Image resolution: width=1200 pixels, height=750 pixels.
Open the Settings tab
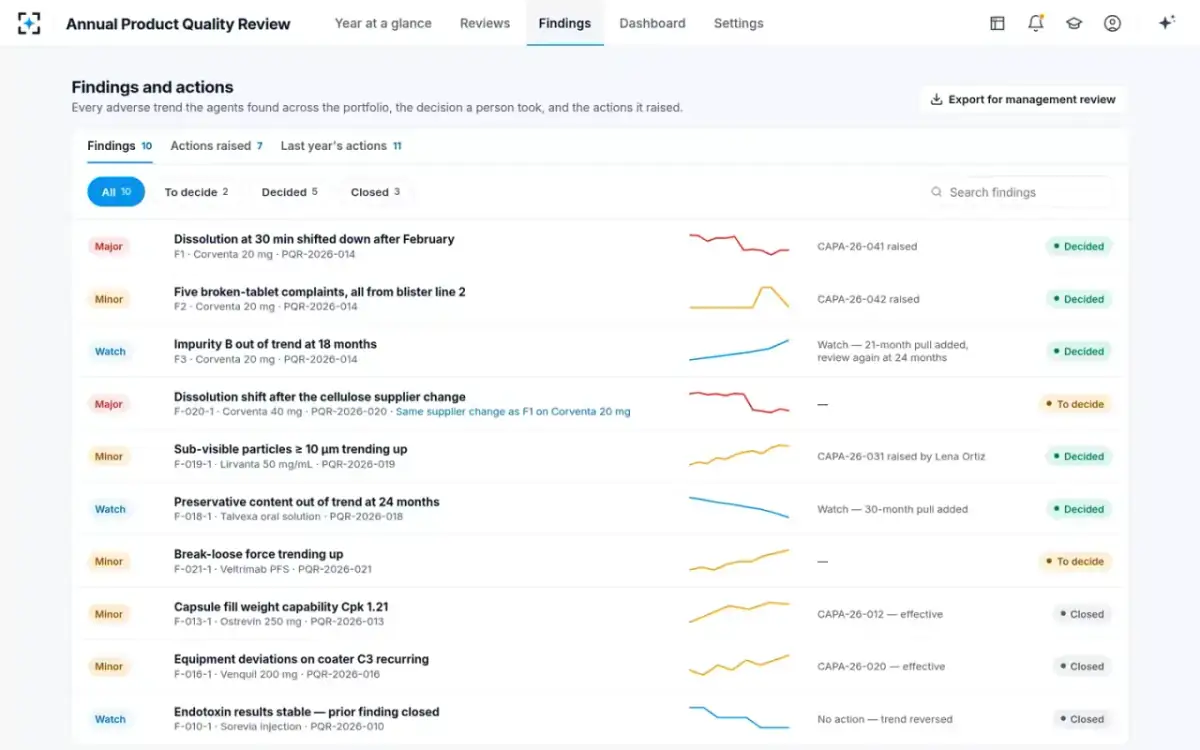[739, 23]
